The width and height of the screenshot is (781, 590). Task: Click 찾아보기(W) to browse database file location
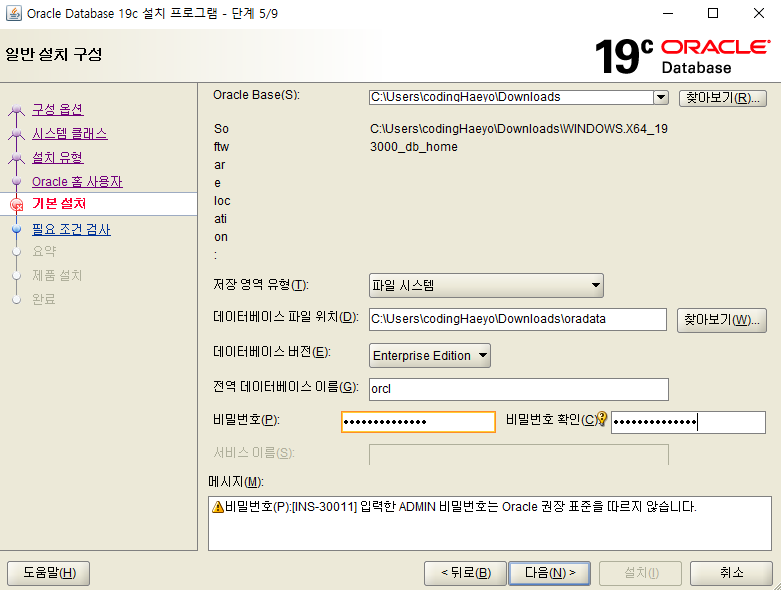point(721,320)
